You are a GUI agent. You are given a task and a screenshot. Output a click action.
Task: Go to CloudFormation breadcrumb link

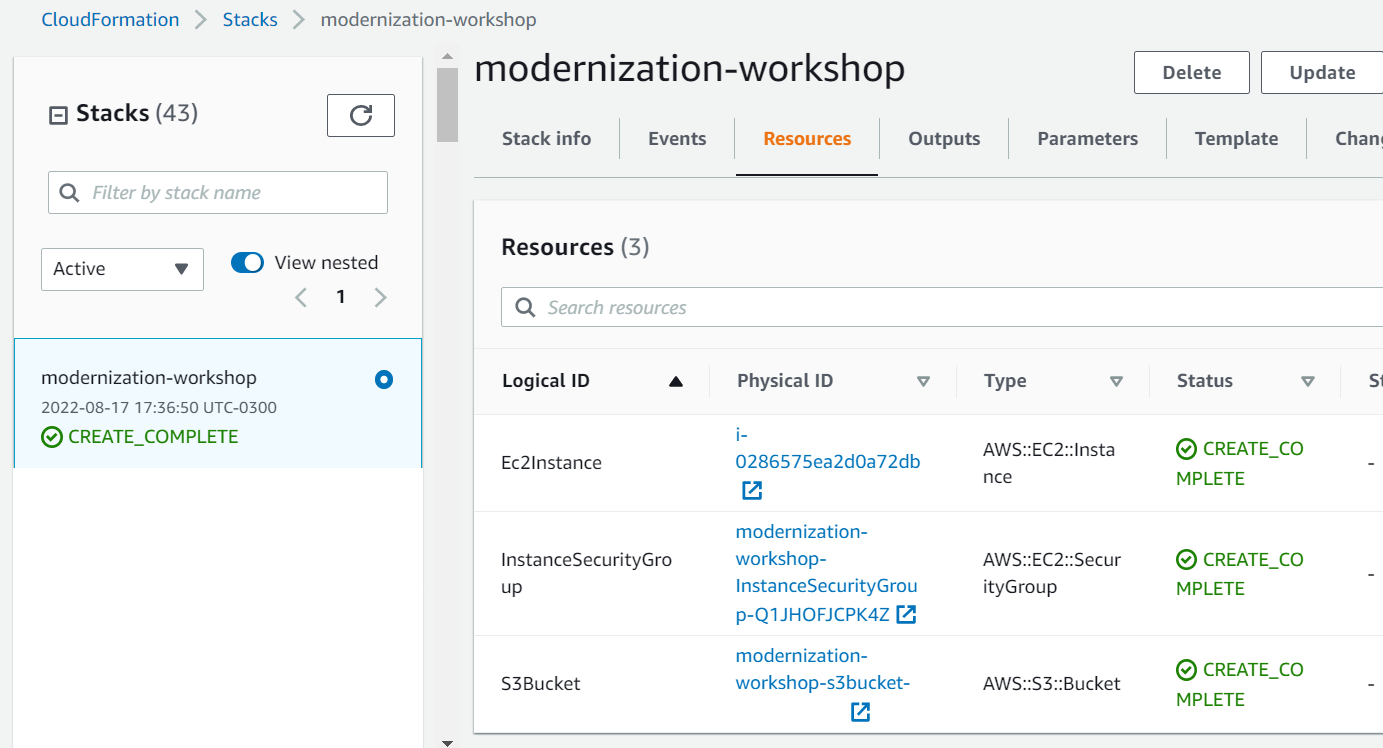[110, 19]
